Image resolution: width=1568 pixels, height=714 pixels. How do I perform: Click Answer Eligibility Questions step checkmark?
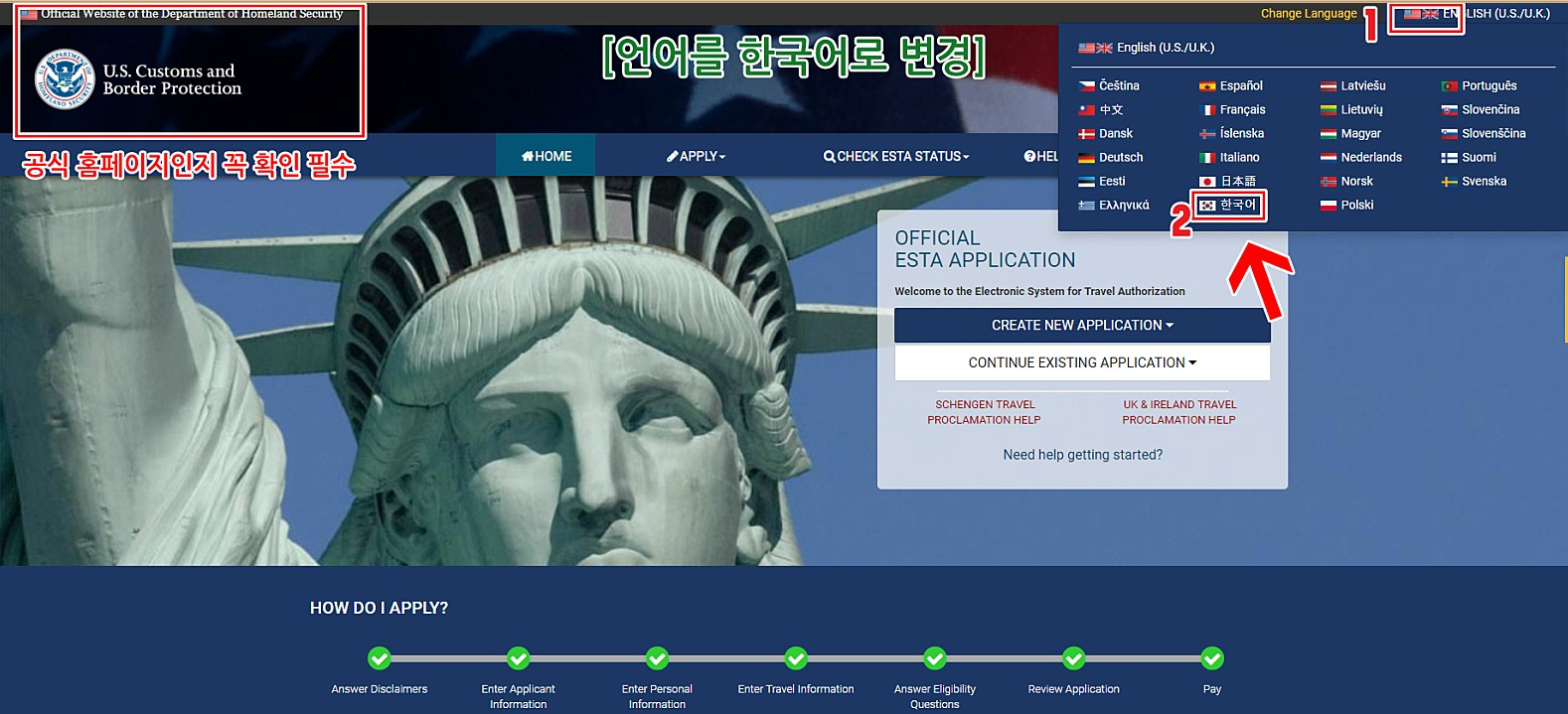pos(935,658)
